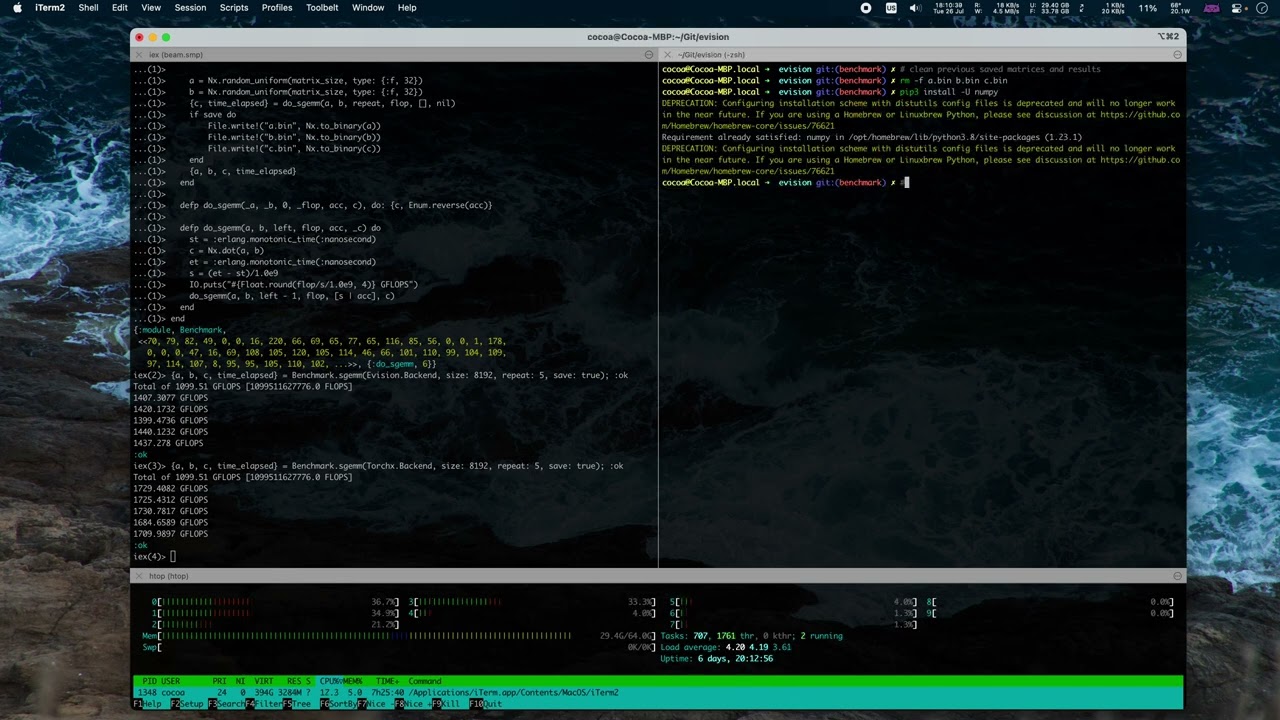
Task: Open the Scripts menu
Action: [x=234, y=7]
